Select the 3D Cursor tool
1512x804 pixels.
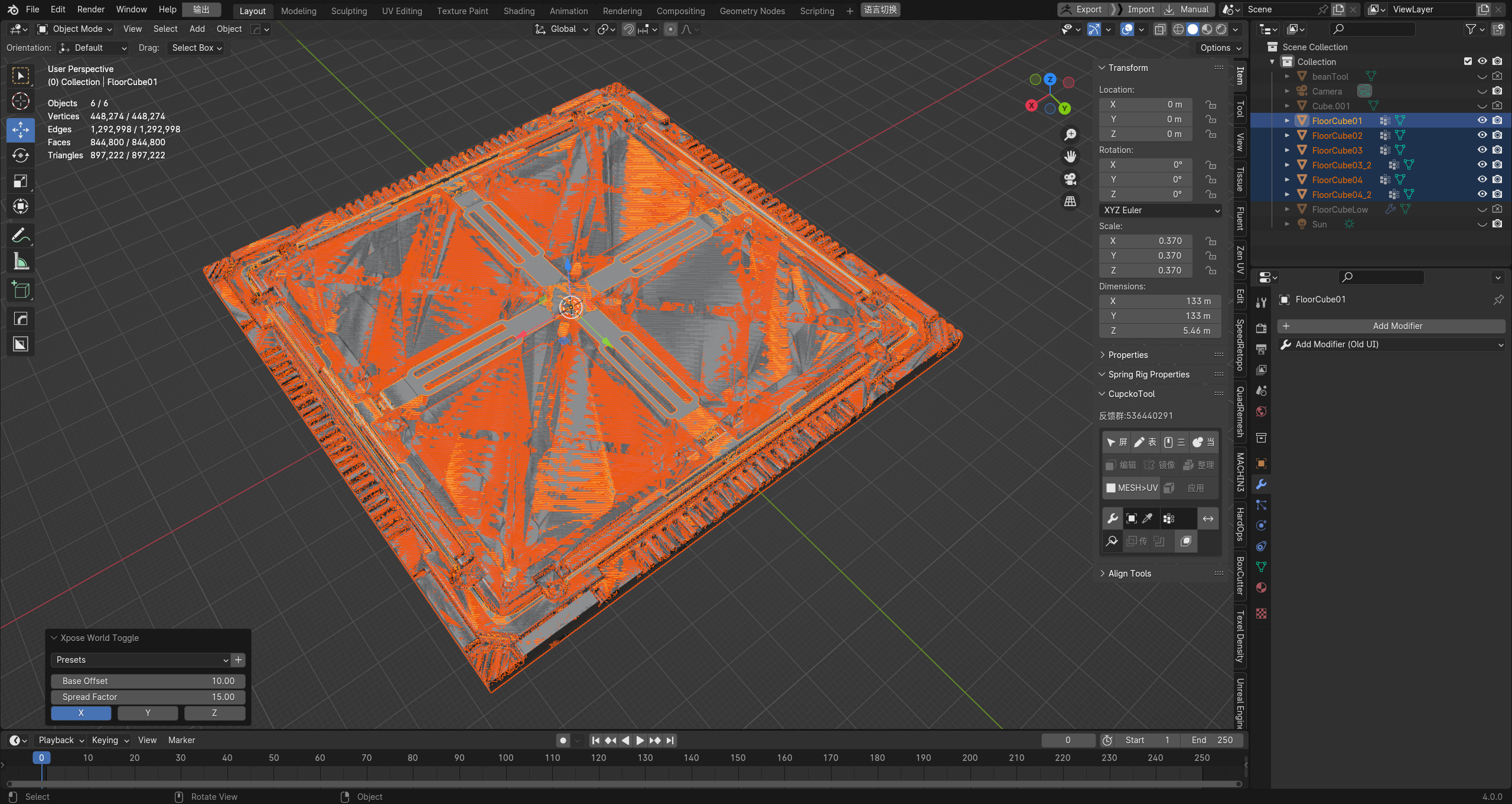click(x=21, y=102)
